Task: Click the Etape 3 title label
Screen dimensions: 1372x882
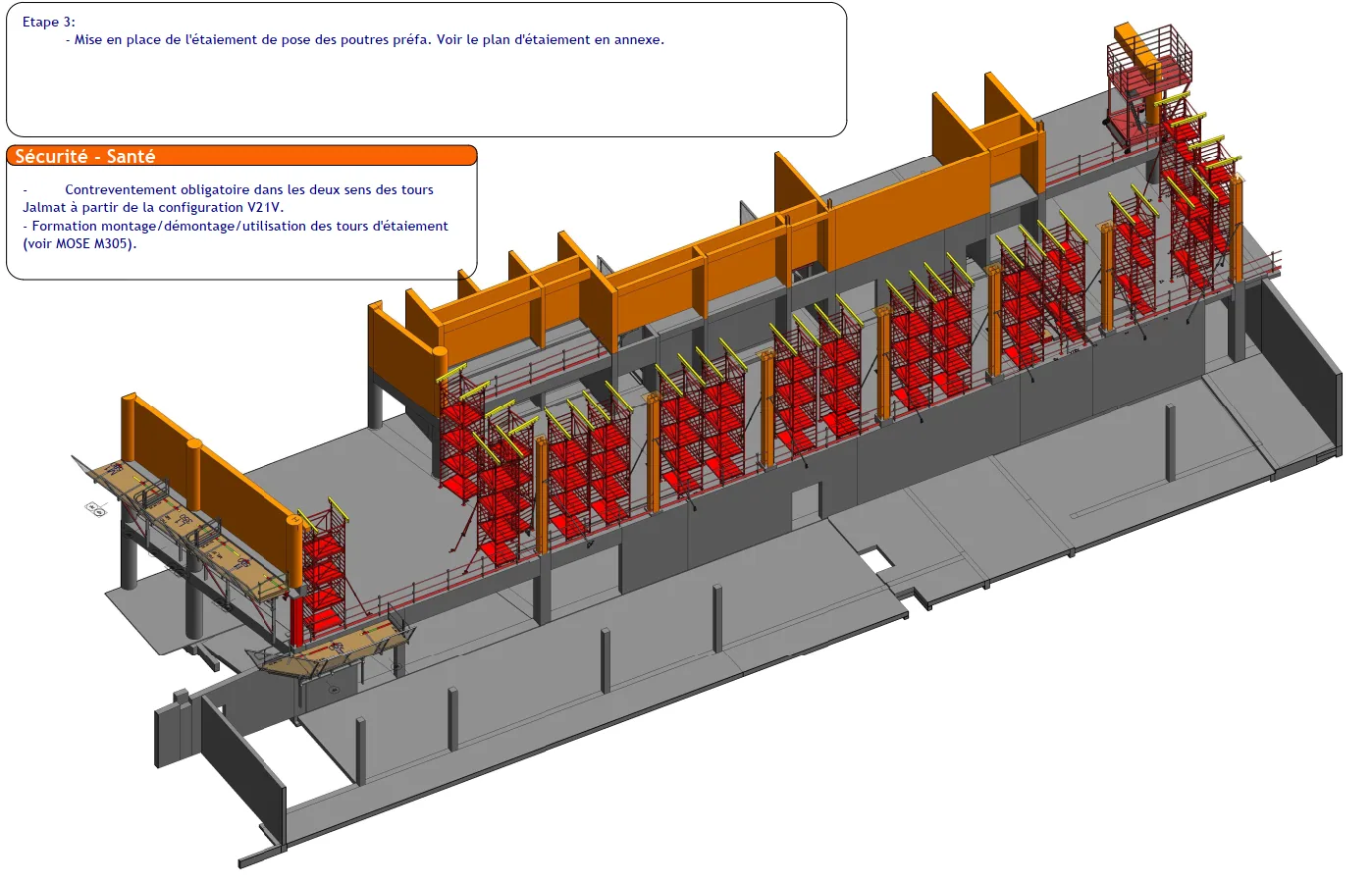Action: point(49,22)
